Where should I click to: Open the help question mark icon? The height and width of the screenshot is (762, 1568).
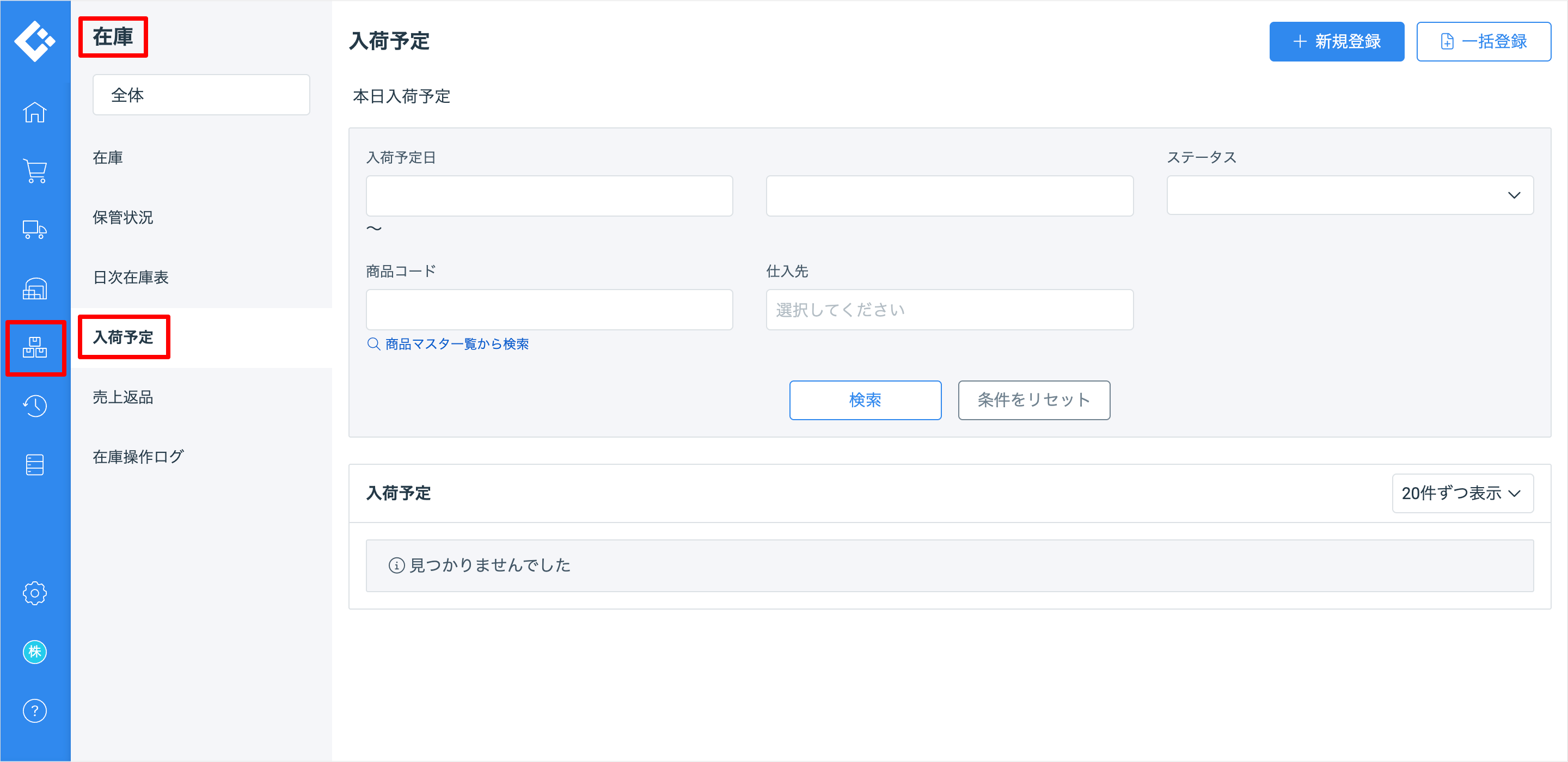[x=35, y=711]
